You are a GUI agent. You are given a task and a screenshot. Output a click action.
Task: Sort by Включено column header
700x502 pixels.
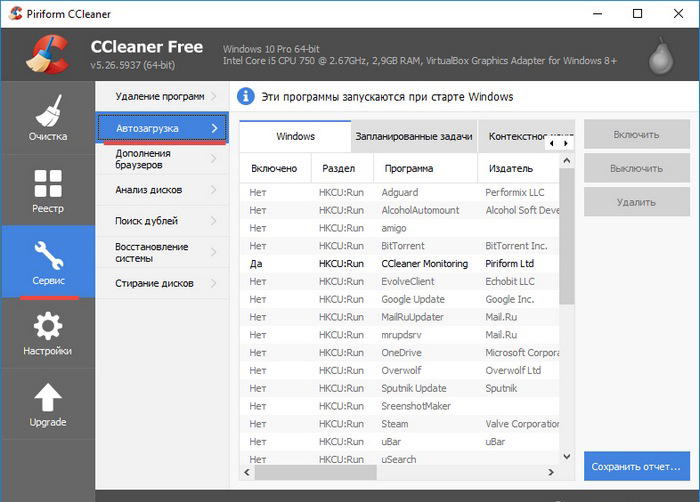[x=275, y=168]
